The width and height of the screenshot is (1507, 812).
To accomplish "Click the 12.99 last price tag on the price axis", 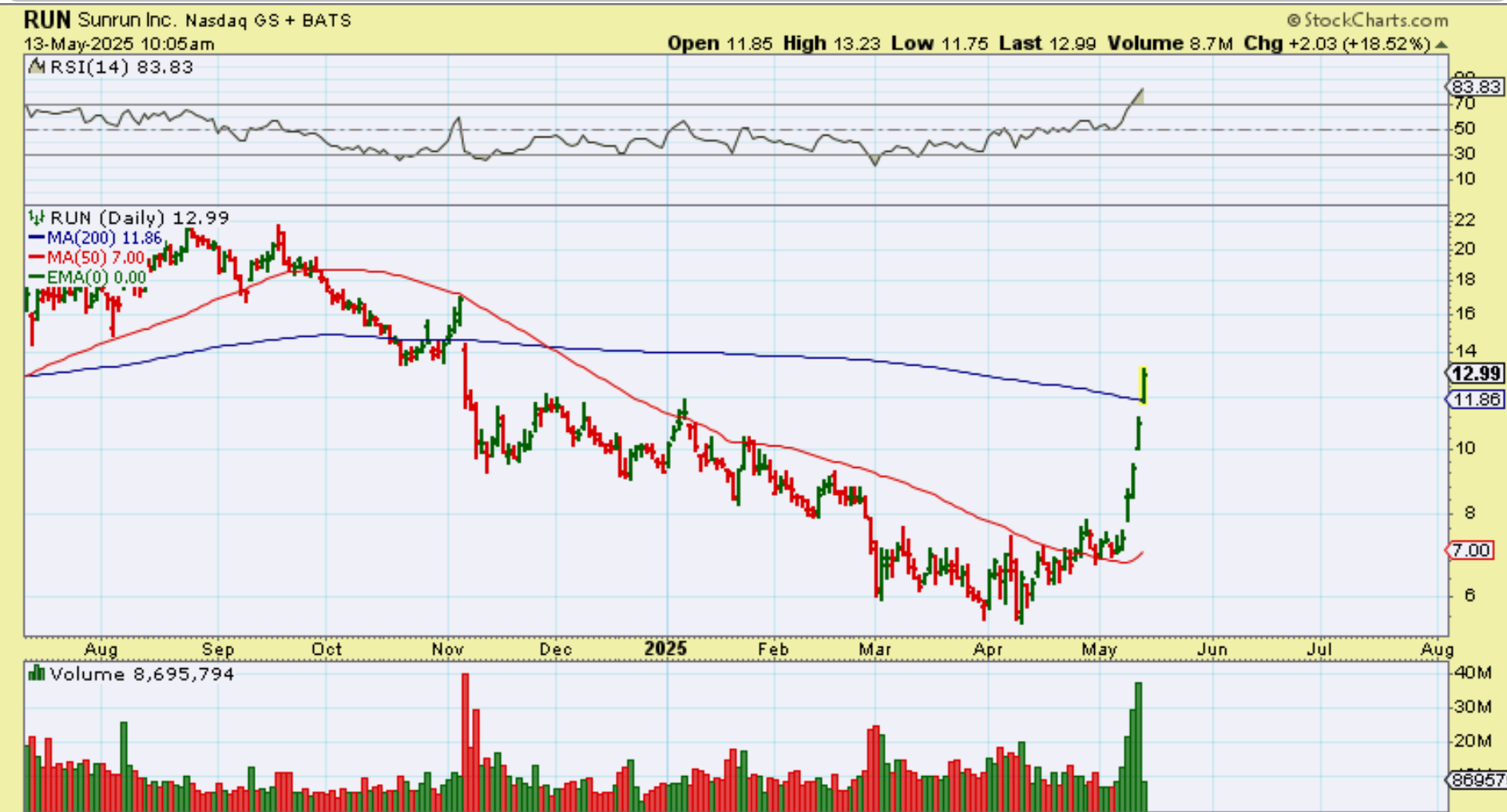I will (x=1476, y=373).
